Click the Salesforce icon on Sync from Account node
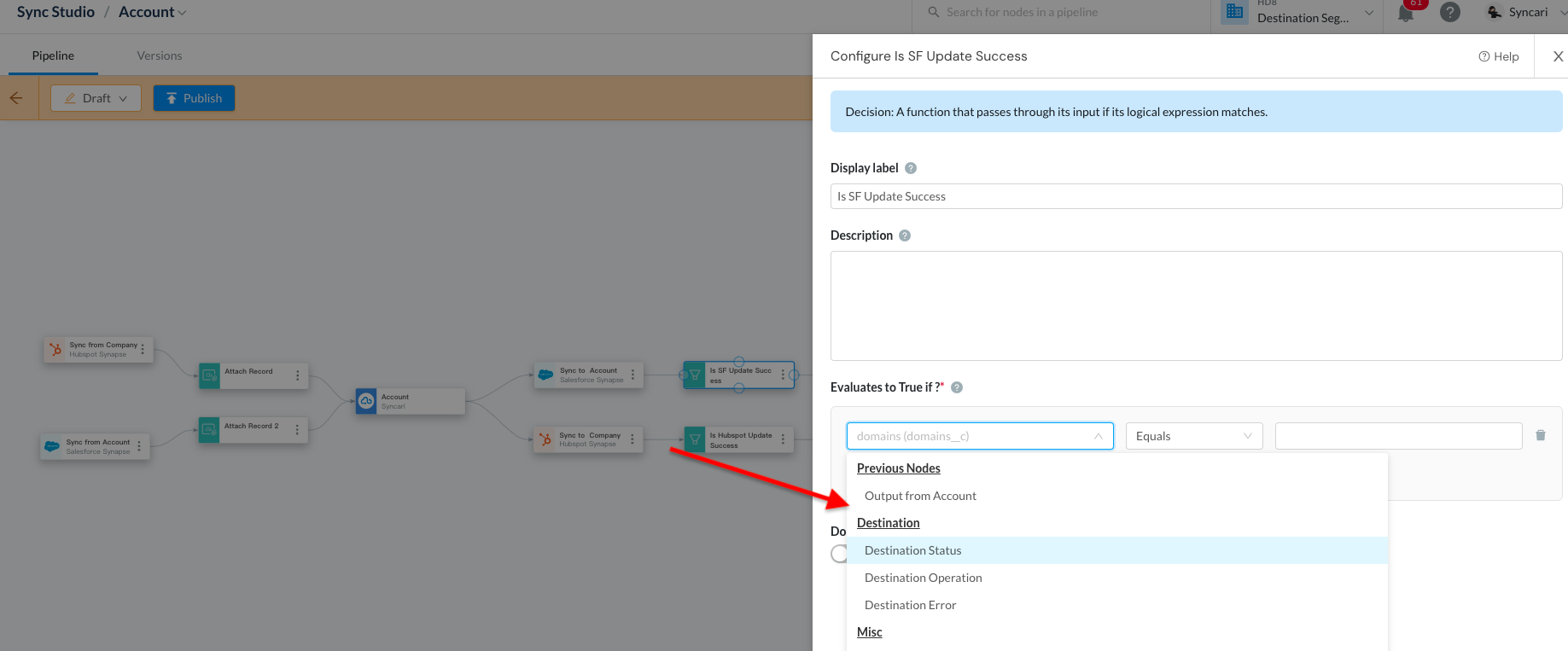Screen dimensions: 1568x651 (x=52, y=446)
